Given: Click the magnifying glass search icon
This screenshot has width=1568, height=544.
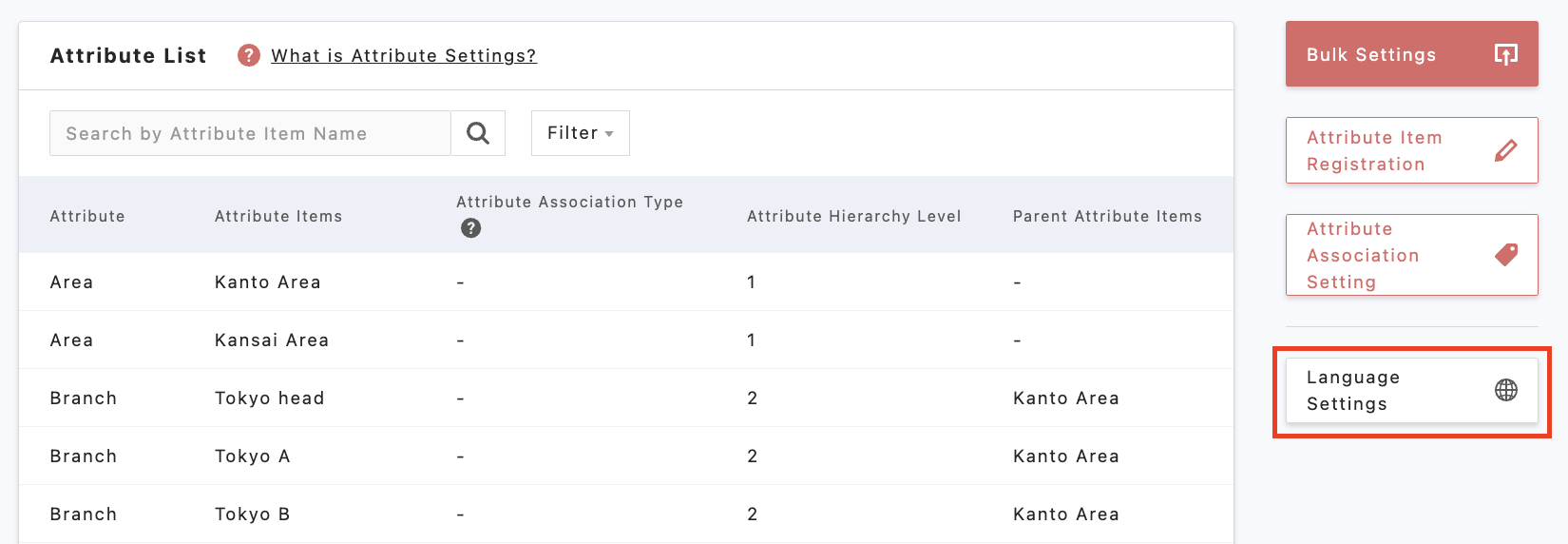Looking at the screenshot, I should coord(478,133).
